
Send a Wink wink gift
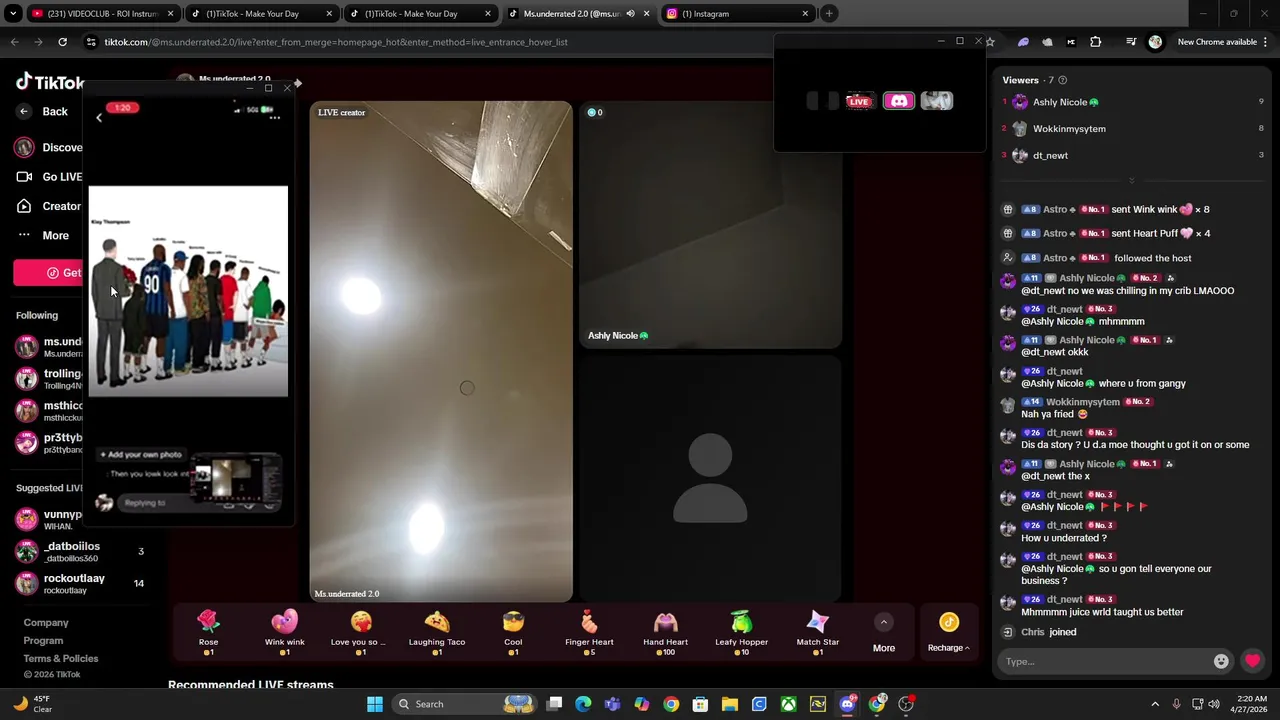point(284,632)
